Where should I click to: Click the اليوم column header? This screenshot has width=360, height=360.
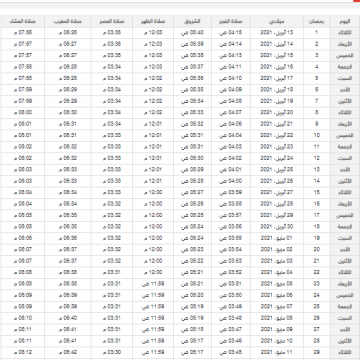345,21
